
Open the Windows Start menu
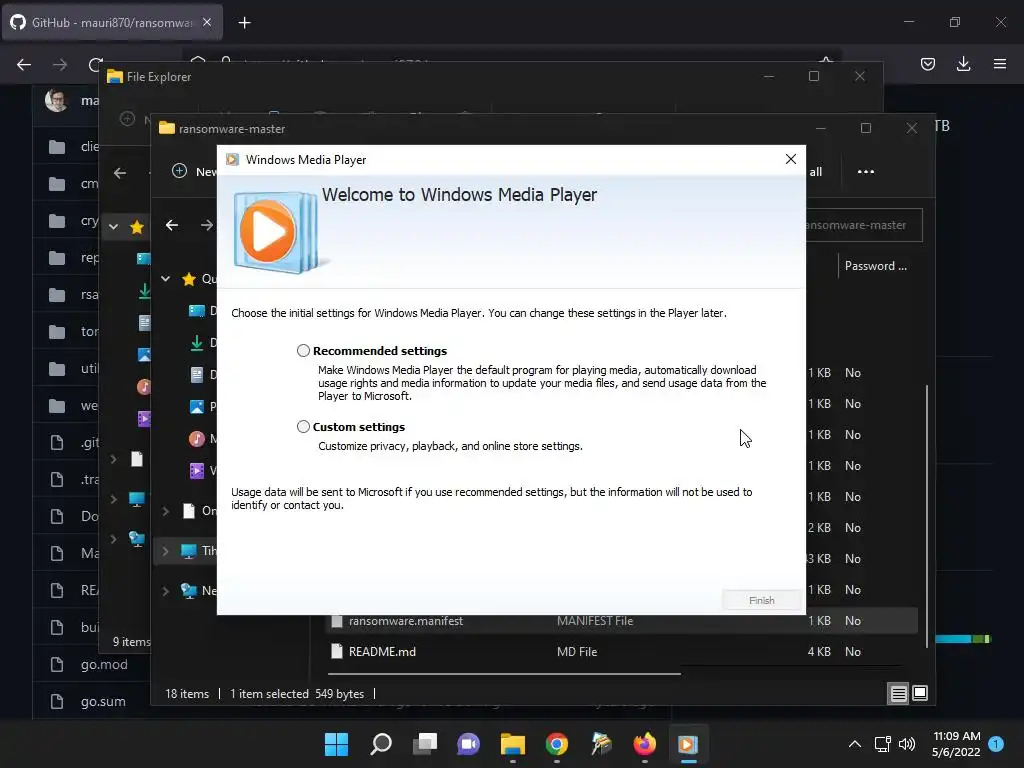coord(336,744)
